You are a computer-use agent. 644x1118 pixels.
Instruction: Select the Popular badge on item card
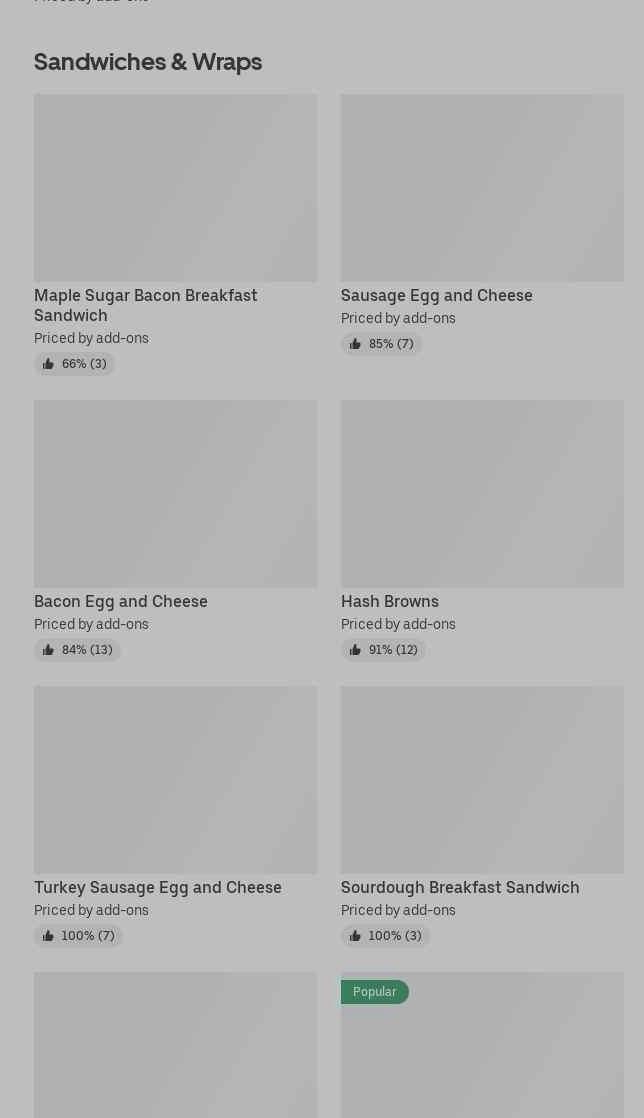click(374, 992)
